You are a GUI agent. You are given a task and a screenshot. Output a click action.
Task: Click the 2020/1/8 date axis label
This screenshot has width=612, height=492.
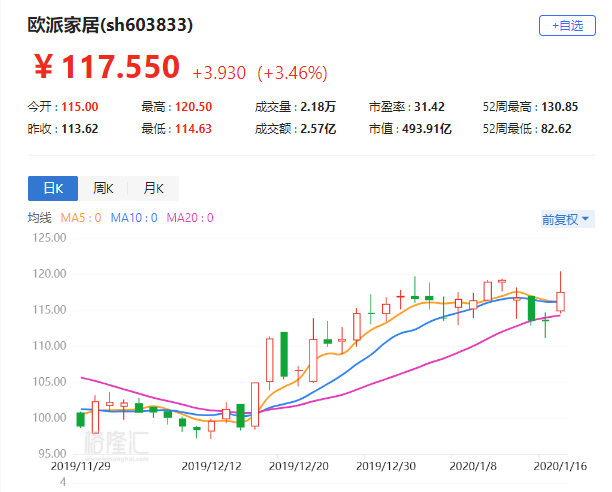tap(473, 466)
